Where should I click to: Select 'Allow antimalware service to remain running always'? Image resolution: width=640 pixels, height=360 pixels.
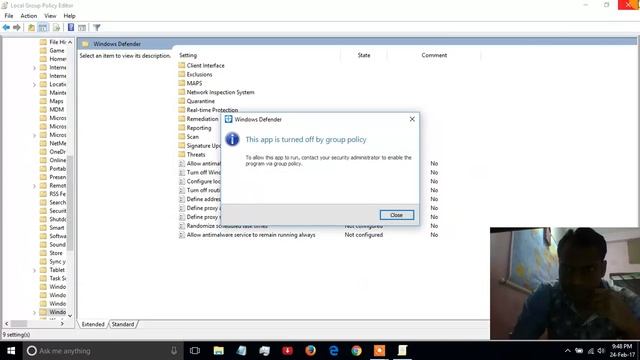251,235
